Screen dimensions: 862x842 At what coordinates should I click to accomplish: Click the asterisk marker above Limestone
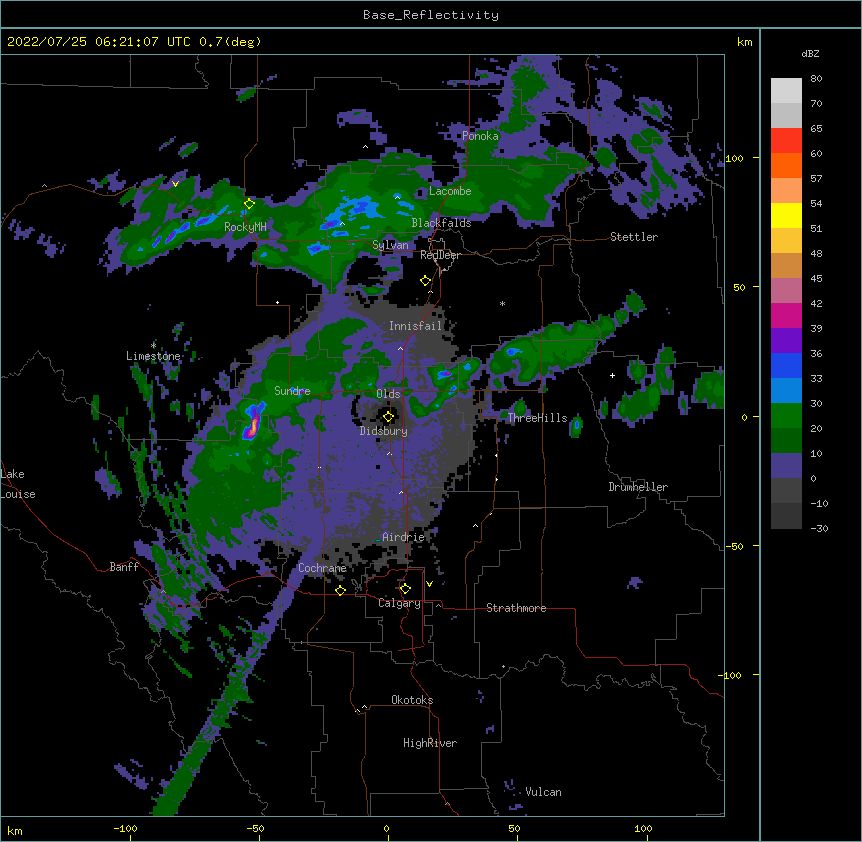(x=153, y=345)
